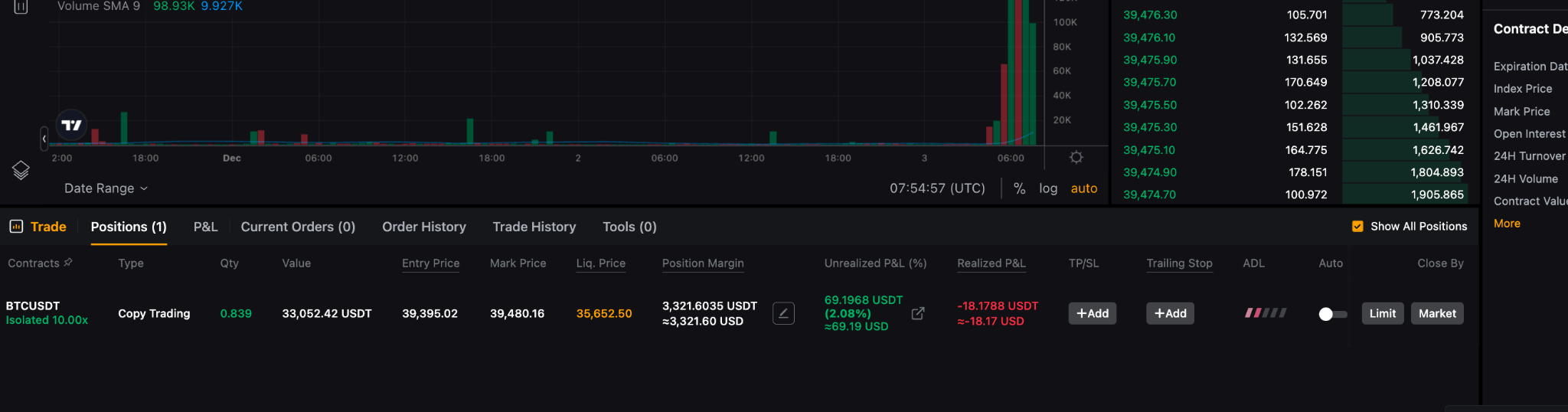
Task: Click the pin icon next to Contracts
Action: [x=68, y=263]
